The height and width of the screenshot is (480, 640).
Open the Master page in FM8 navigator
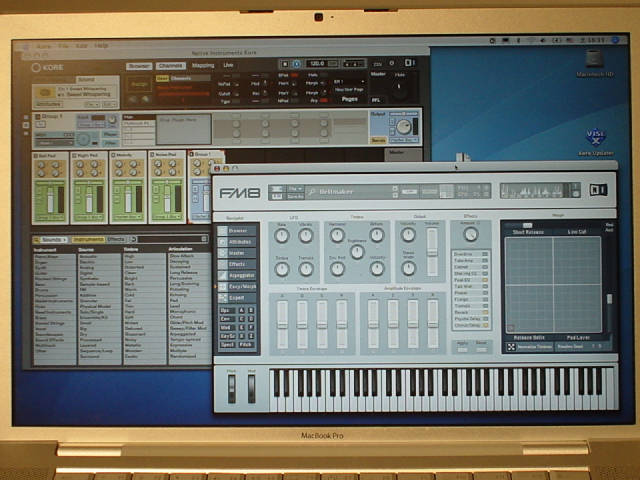pyautogui.click(x=238, y=253)
